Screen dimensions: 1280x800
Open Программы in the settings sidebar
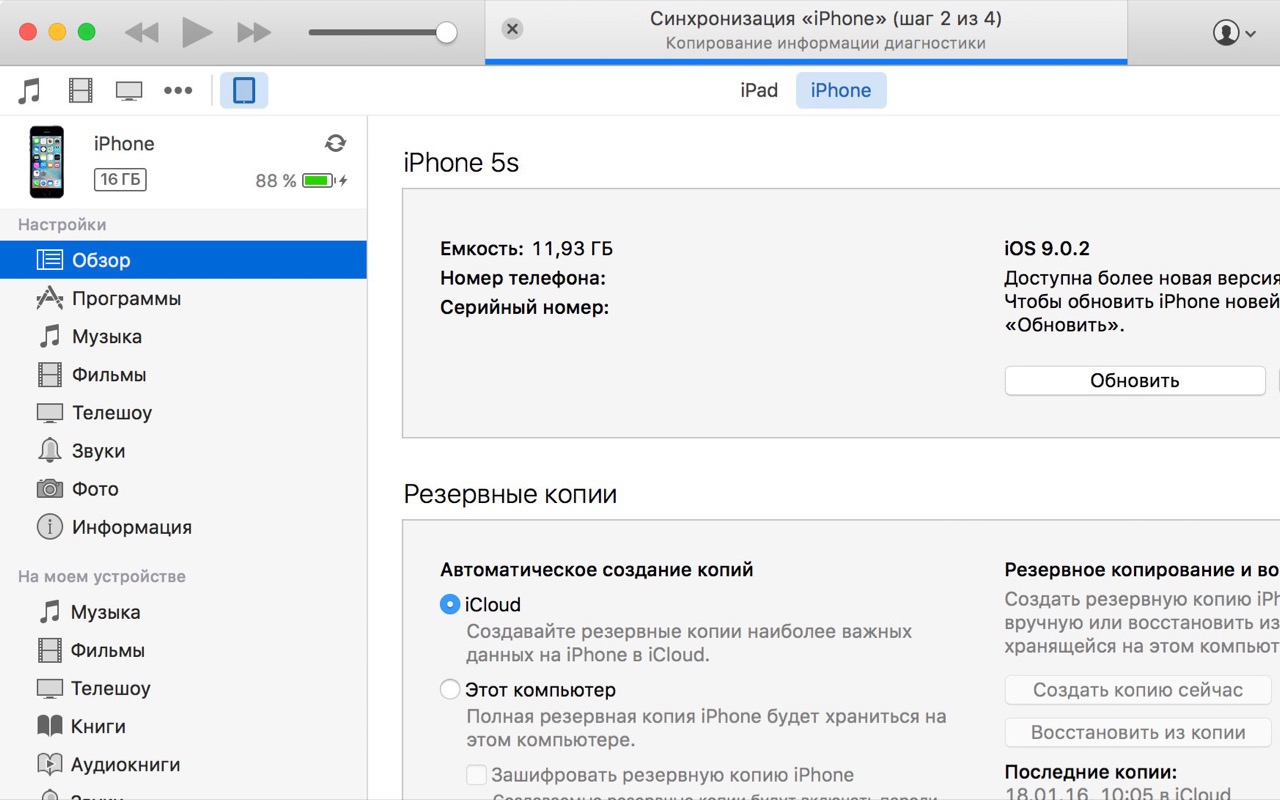click(x=183, y=298)
